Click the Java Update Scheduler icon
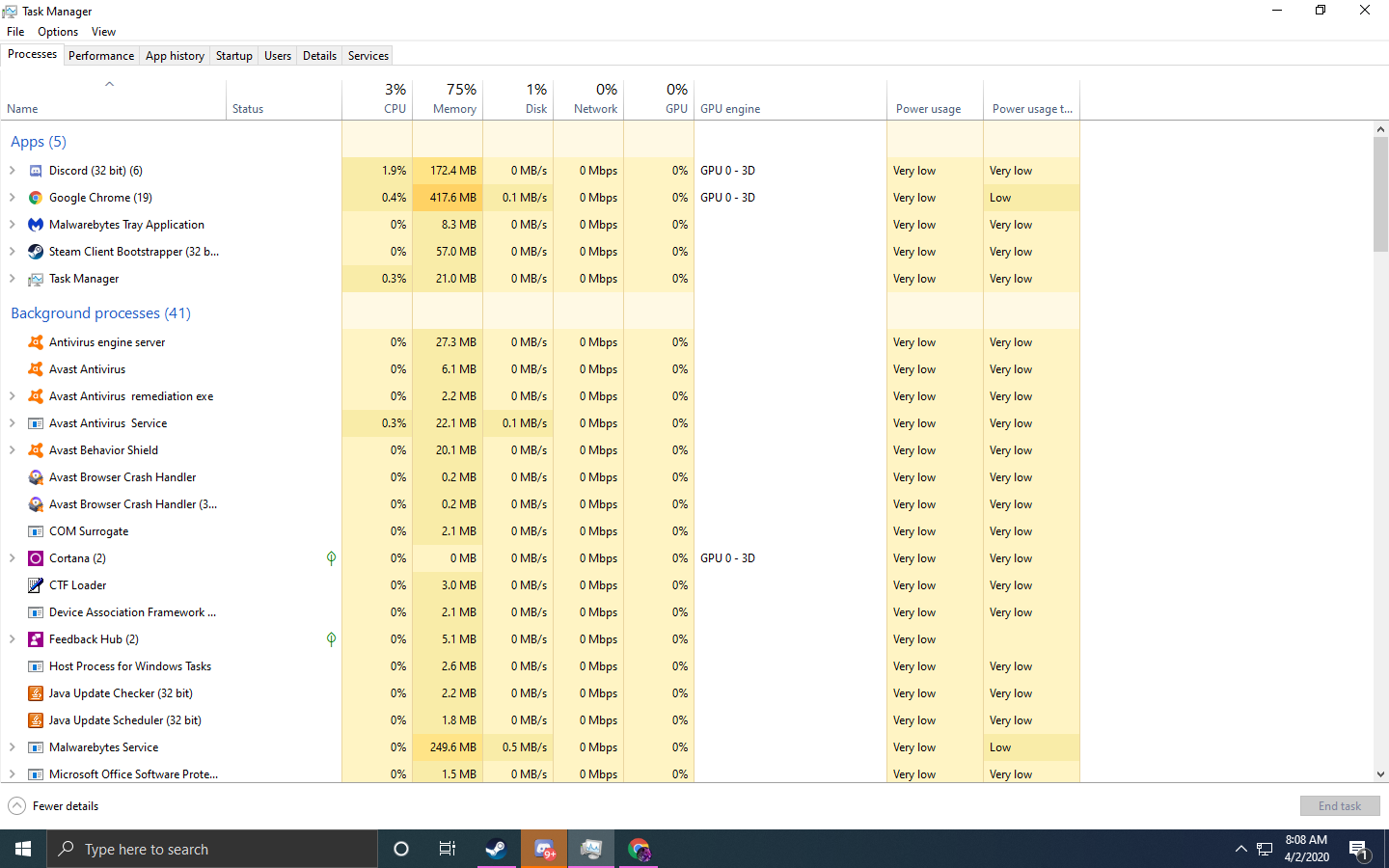This screenshot has width=1389, height=868. tap(36, 720)
